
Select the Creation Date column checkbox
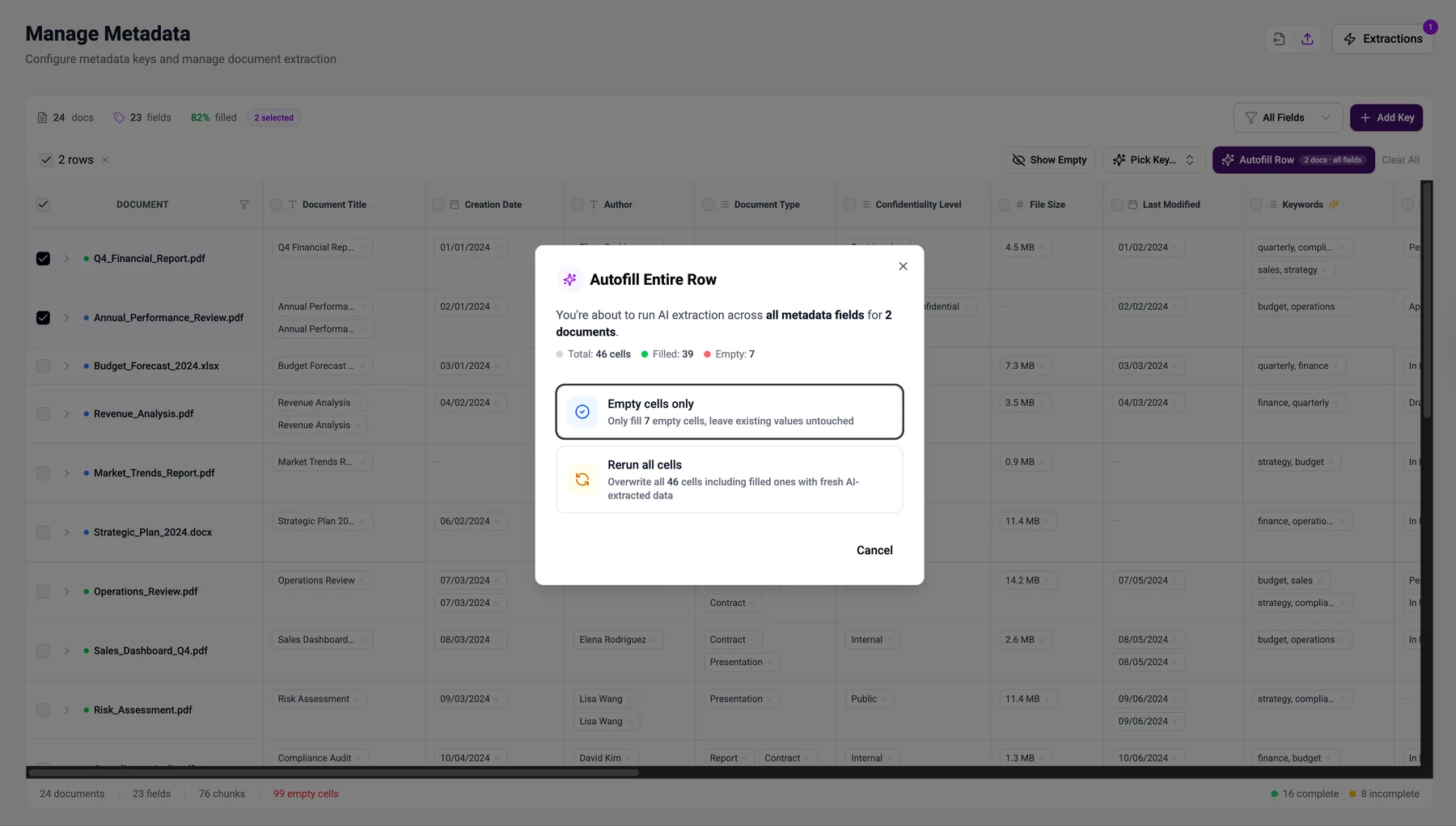[438, 205]
